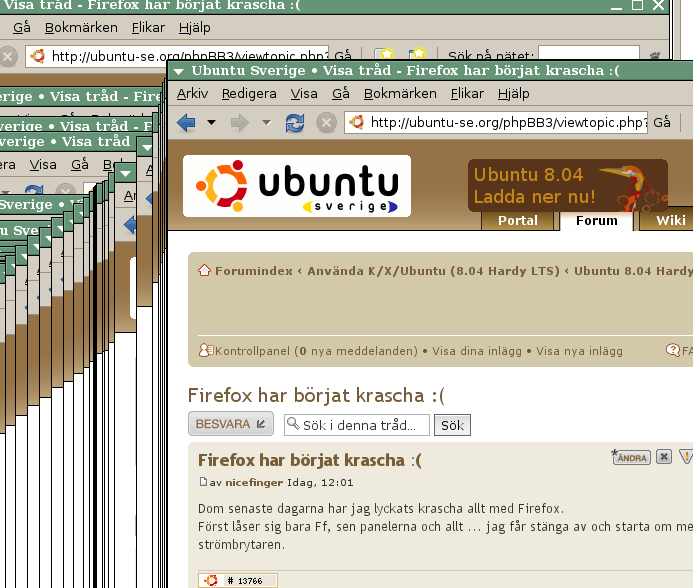Reload the page in the front window
The image size is (693, 588).
click(x=295, y=122)
